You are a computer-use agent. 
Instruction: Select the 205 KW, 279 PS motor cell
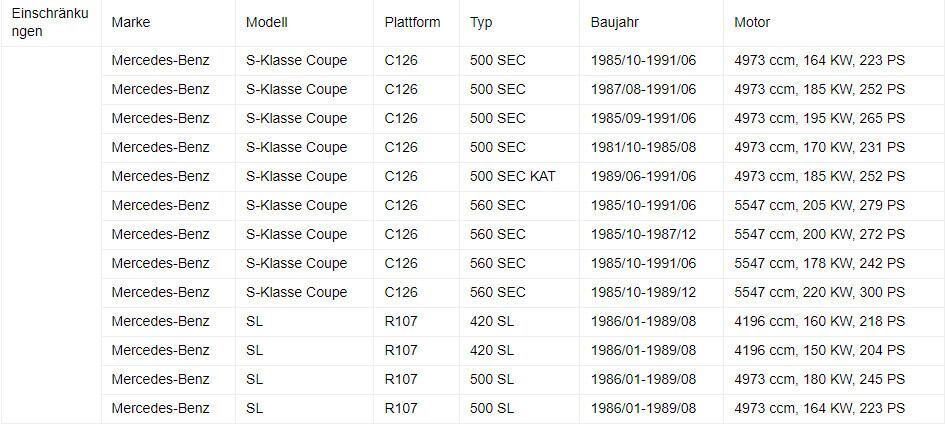click(x=819, y=205)
